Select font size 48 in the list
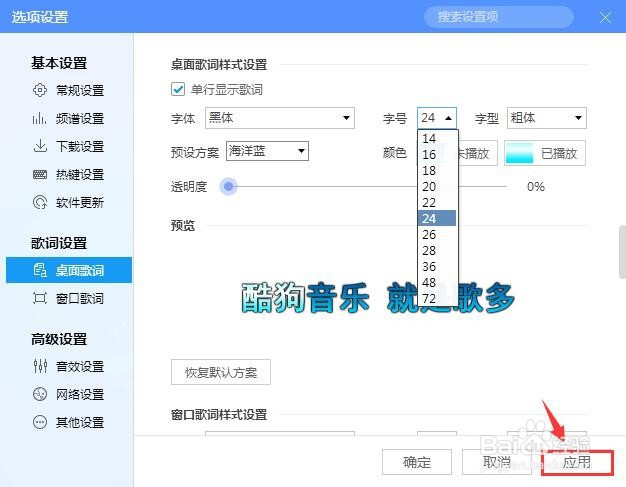The height and width of the screenshot is (487, 626). (437, 282)
